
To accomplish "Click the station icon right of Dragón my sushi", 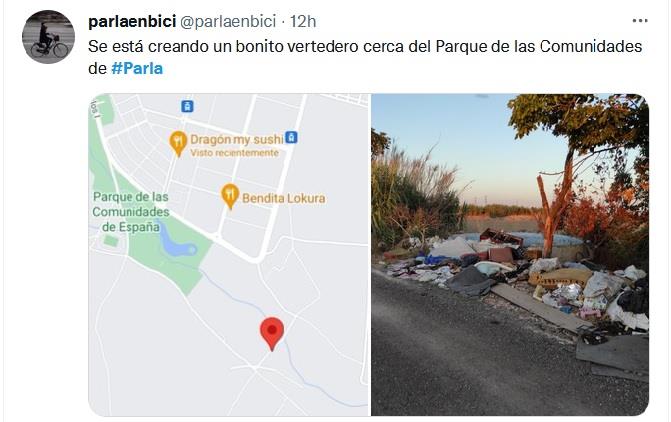I will 291,137.
